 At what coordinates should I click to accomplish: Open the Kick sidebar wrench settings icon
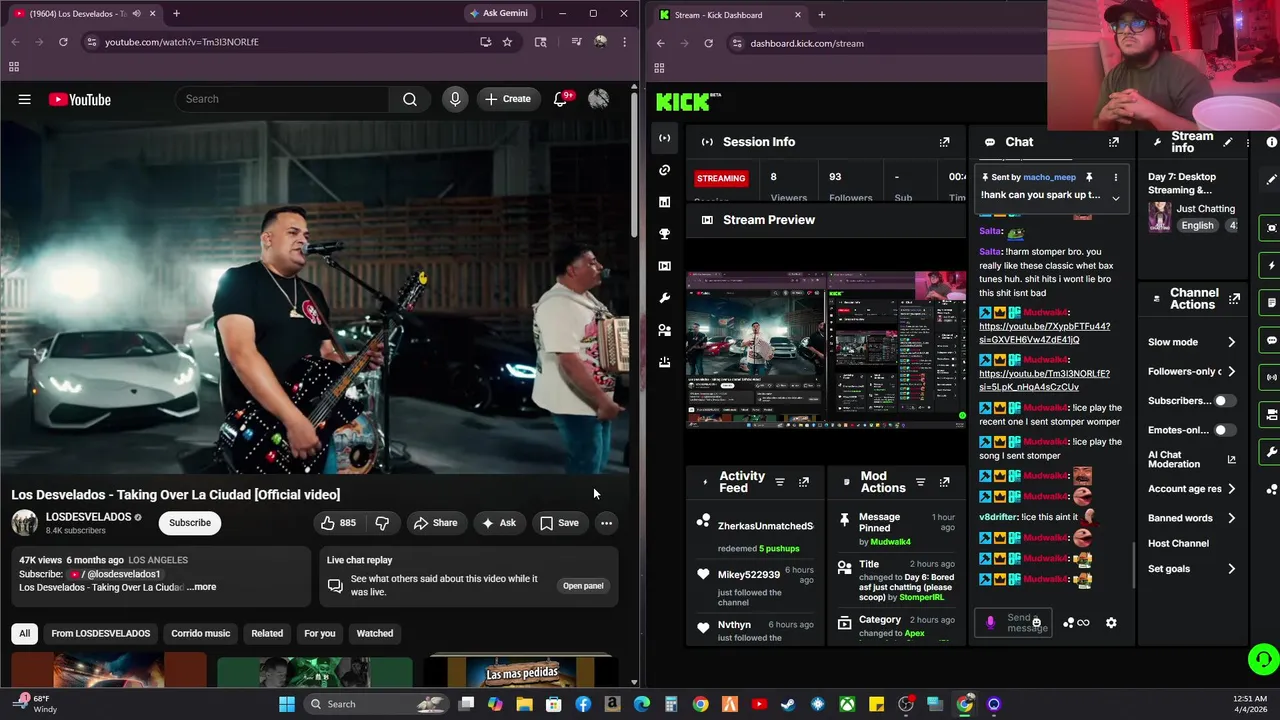[664, 298]
